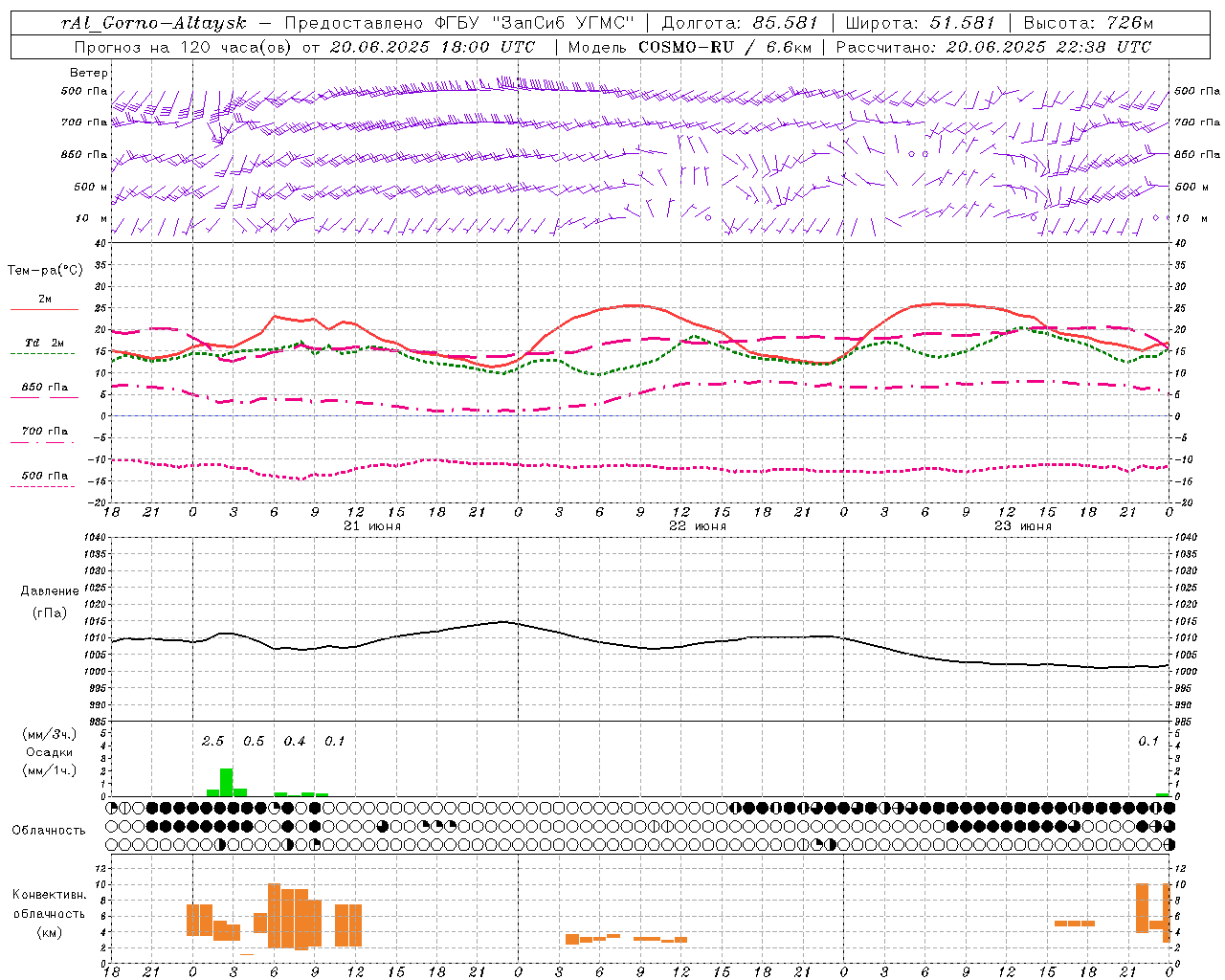This screenshot has width=1225, height=980.
Task: Click the Td 2м legend entry
Action: [x=44, y=343]
